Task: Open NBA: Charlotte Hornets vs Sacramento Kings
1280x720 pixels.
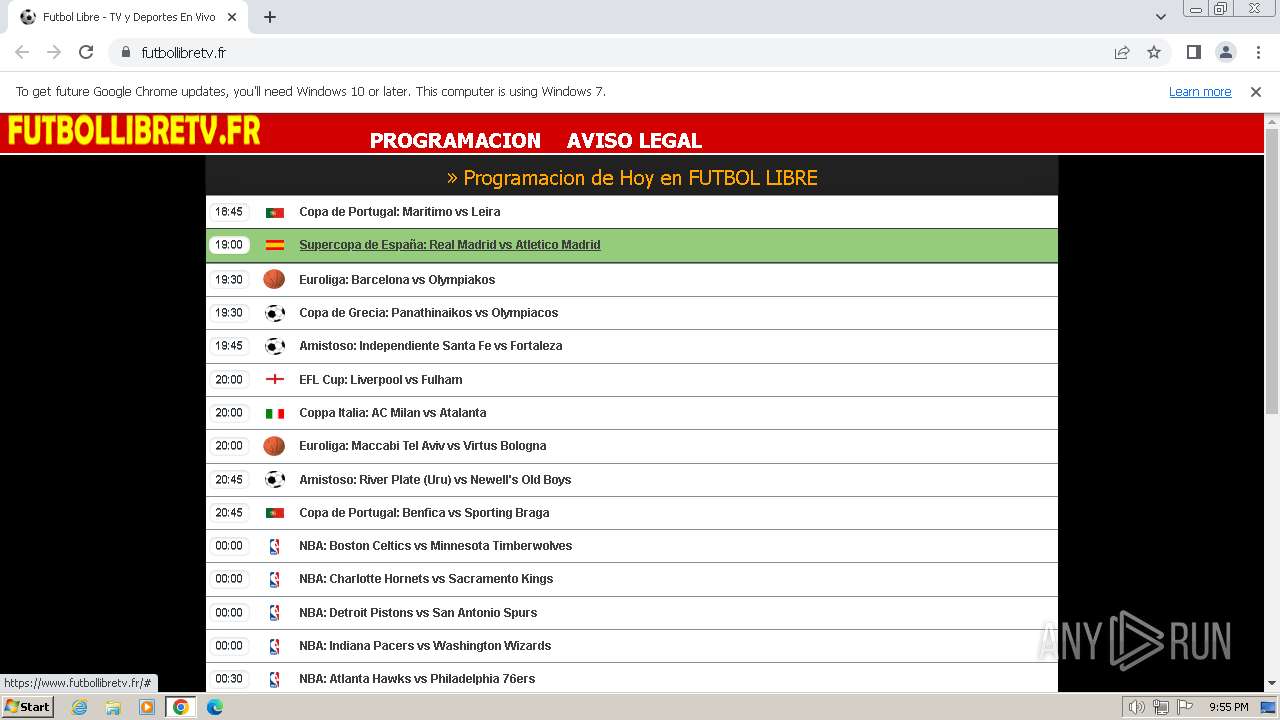Action: [x=426, y=579]
